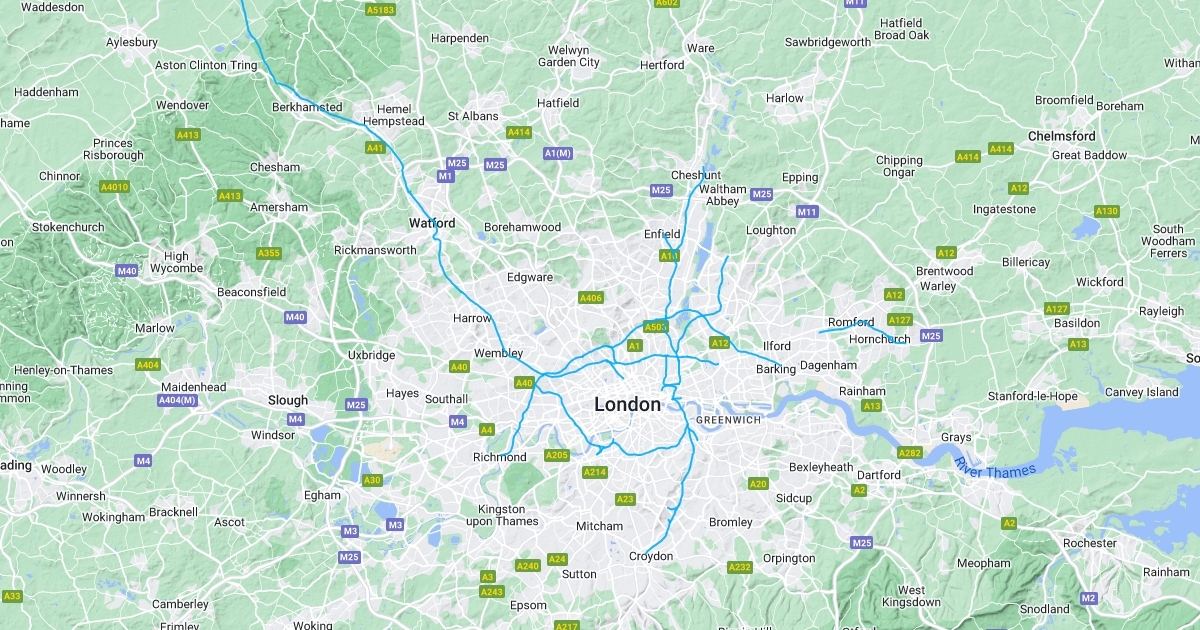Click the Greenwich district label
The image size is (1200, 630).
(x=729, y=420)
